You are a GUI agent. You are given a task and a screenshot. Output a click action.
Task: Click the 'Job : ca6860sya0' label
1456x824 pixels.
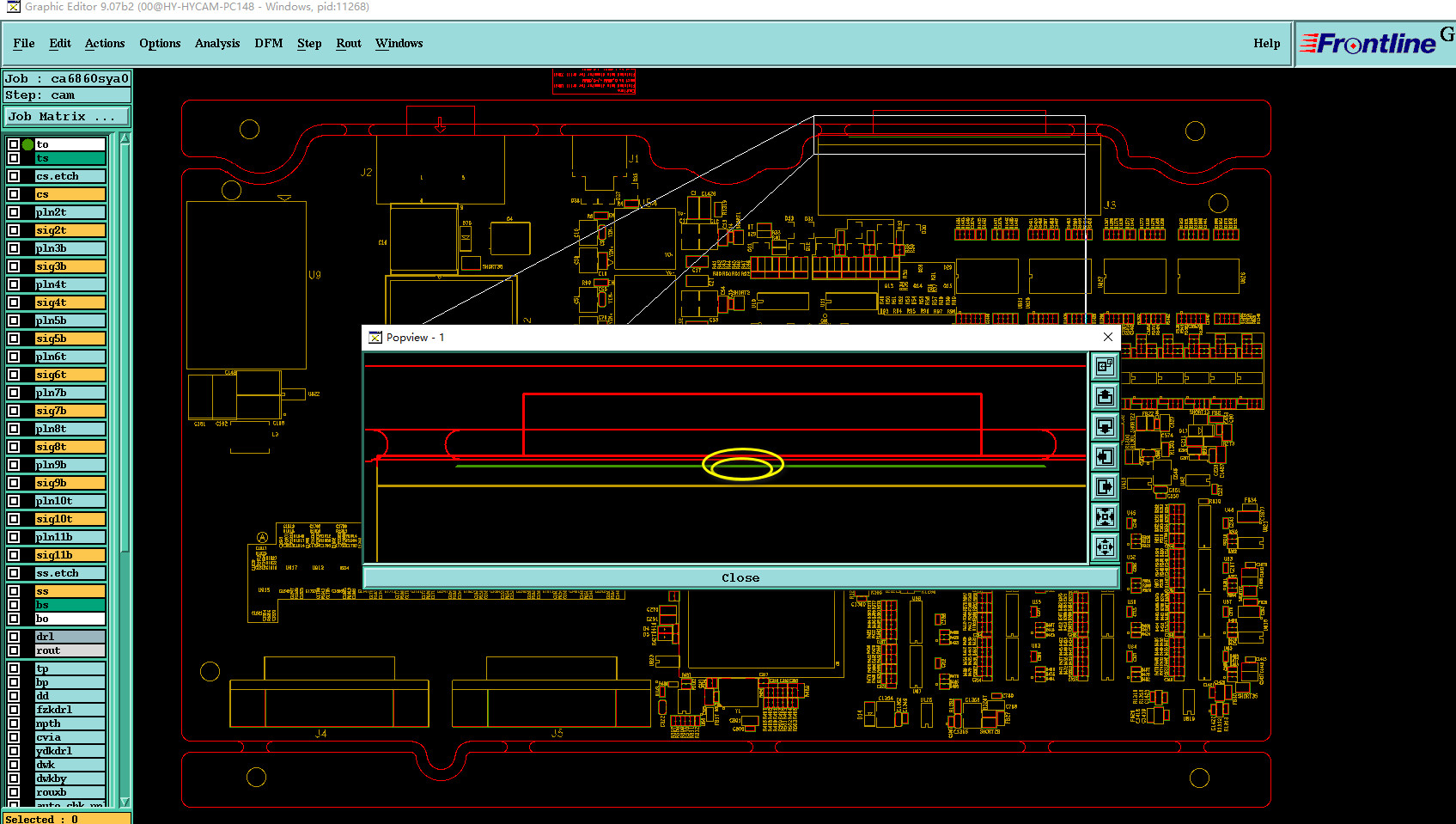point(68,78)
